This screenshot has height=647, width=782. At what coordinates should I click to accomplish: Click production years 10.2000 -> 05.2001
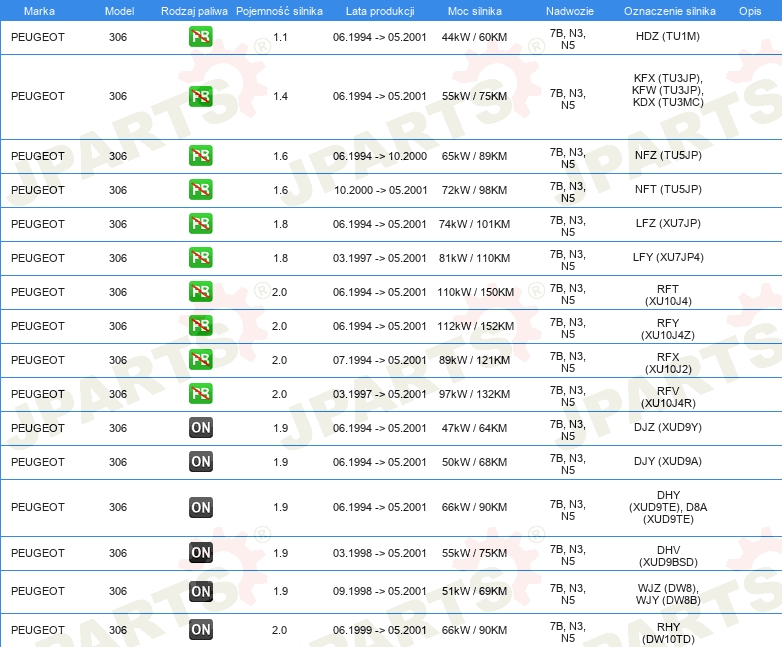point(381,190)
